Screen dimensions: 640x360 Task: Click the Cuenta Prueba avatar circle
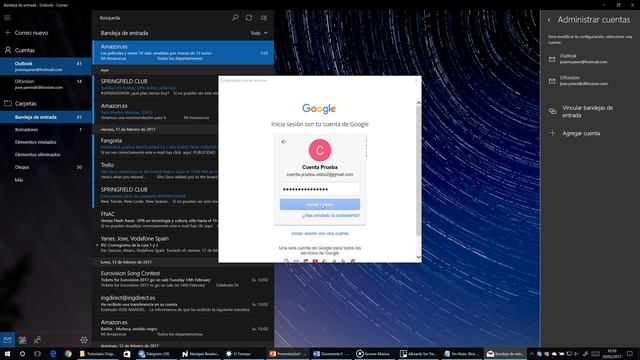[320, 150]
